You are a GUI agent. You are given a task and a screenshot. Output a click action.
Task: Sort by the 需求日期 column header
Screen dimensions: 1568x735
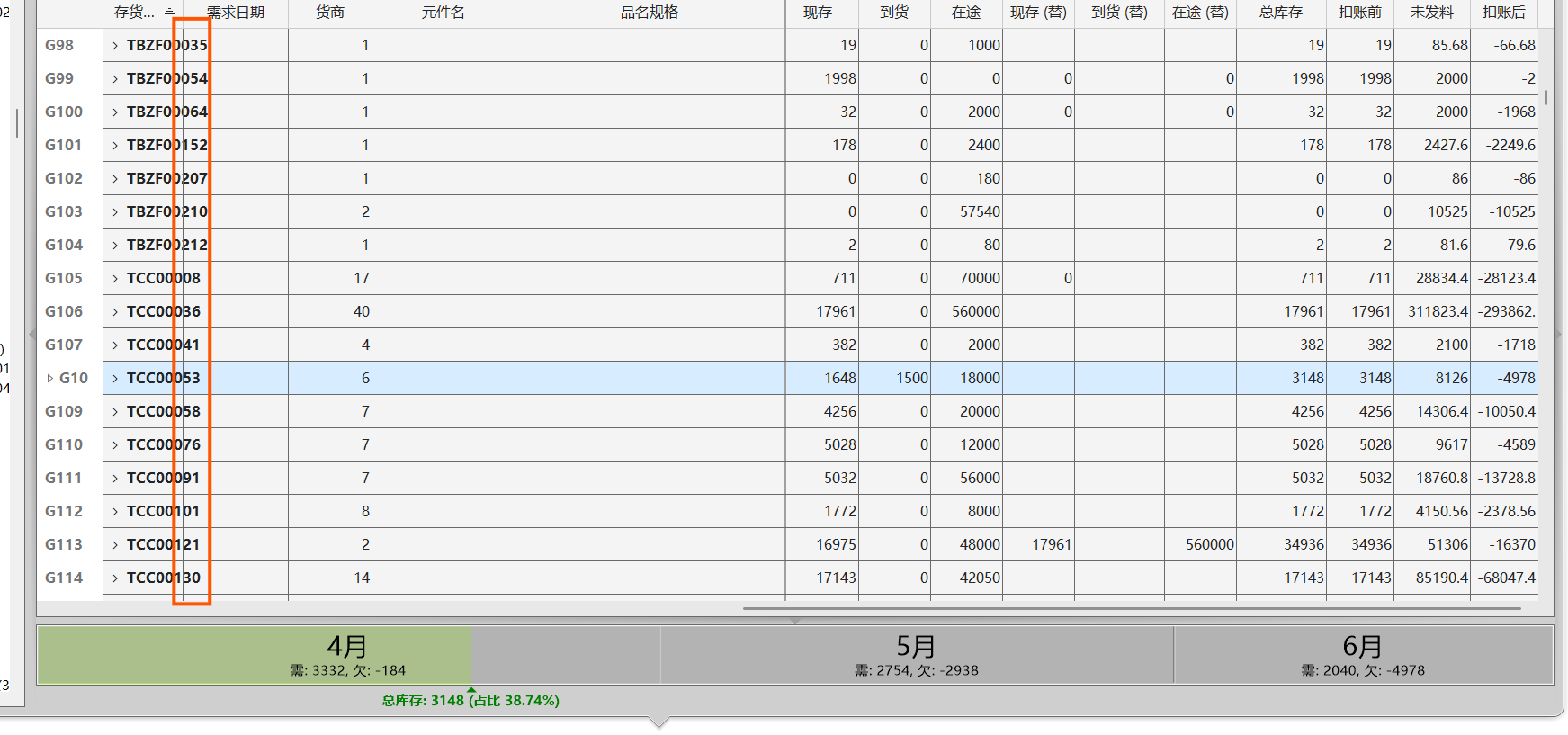(236, 13)
